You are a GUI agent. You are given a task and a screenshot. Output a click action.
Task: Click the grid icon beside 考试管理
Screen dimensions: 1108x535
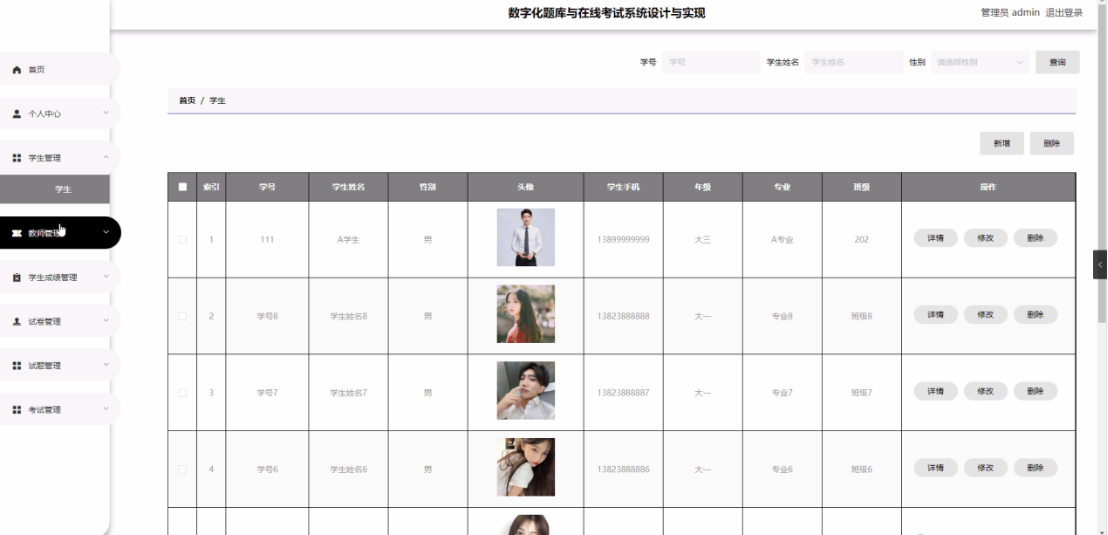(17, 410)
